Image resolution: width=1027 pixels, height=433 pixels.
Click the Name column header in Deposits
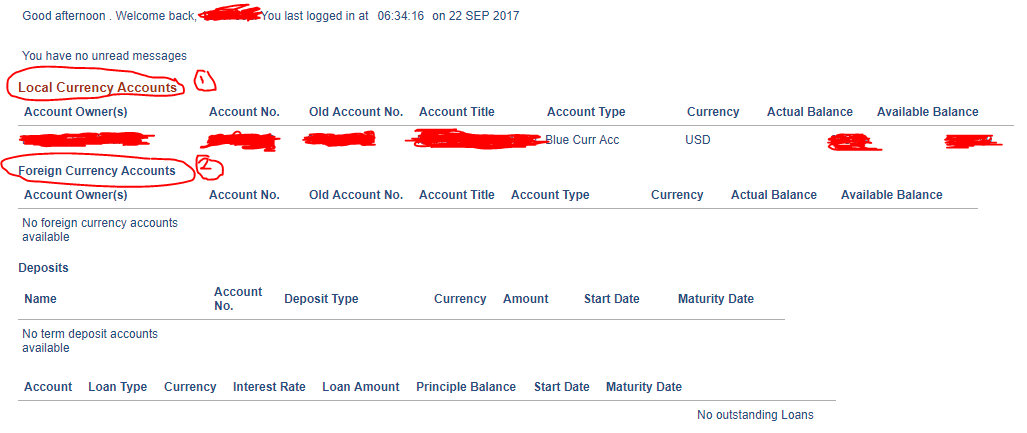(x=41, y=299)
